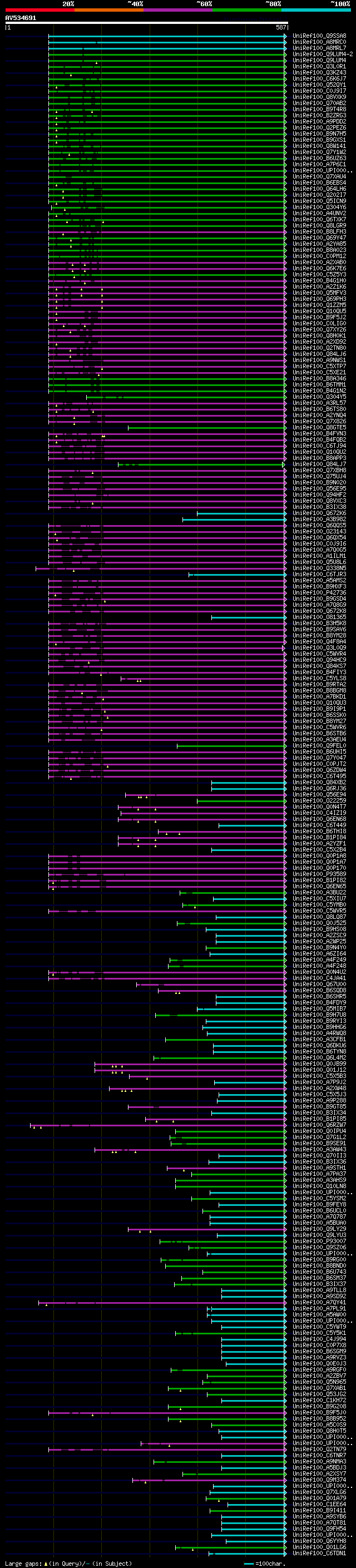The image size is (356, 1568).
Task: Select the UniRef100_A4UNV2 label
Action: coord(319,214)
